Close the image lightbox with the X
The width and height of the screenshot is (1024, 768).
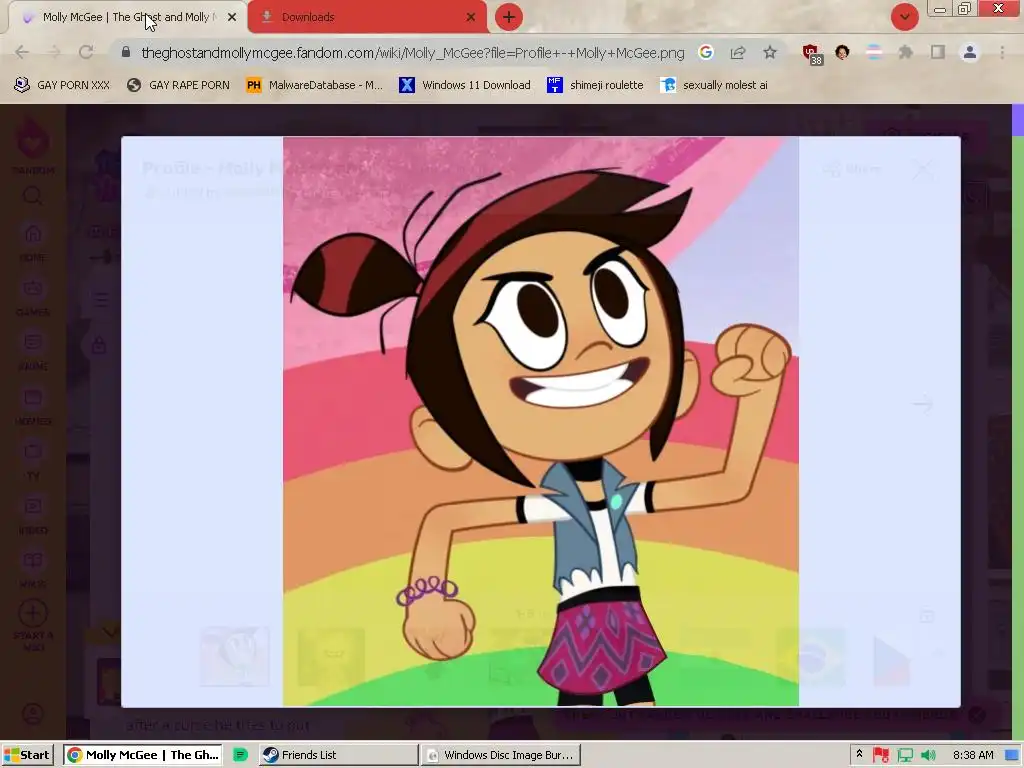point(923,169)
